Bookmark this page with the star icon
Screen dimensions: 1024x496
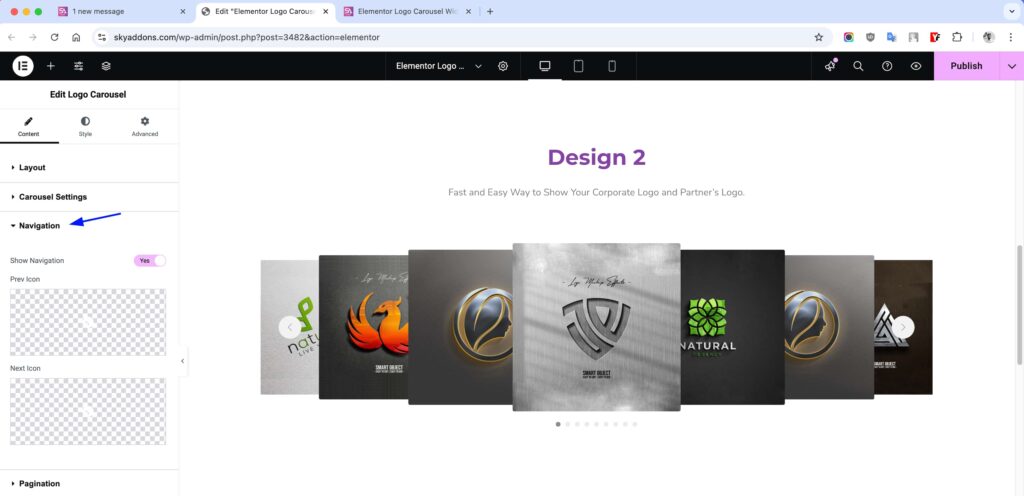pyautogui.click(x=818, y=37)
